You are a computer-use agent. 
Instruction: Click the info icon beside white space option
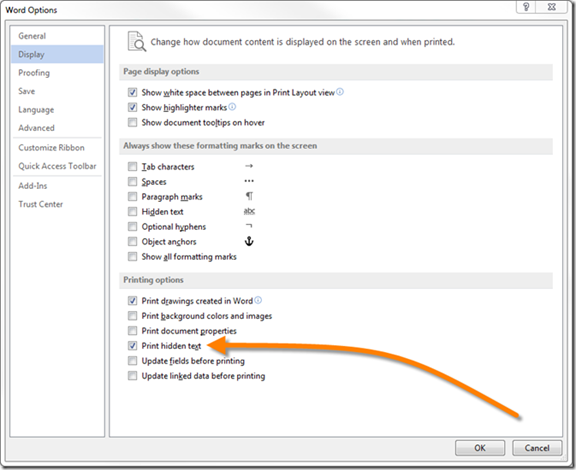click(340, 92)
